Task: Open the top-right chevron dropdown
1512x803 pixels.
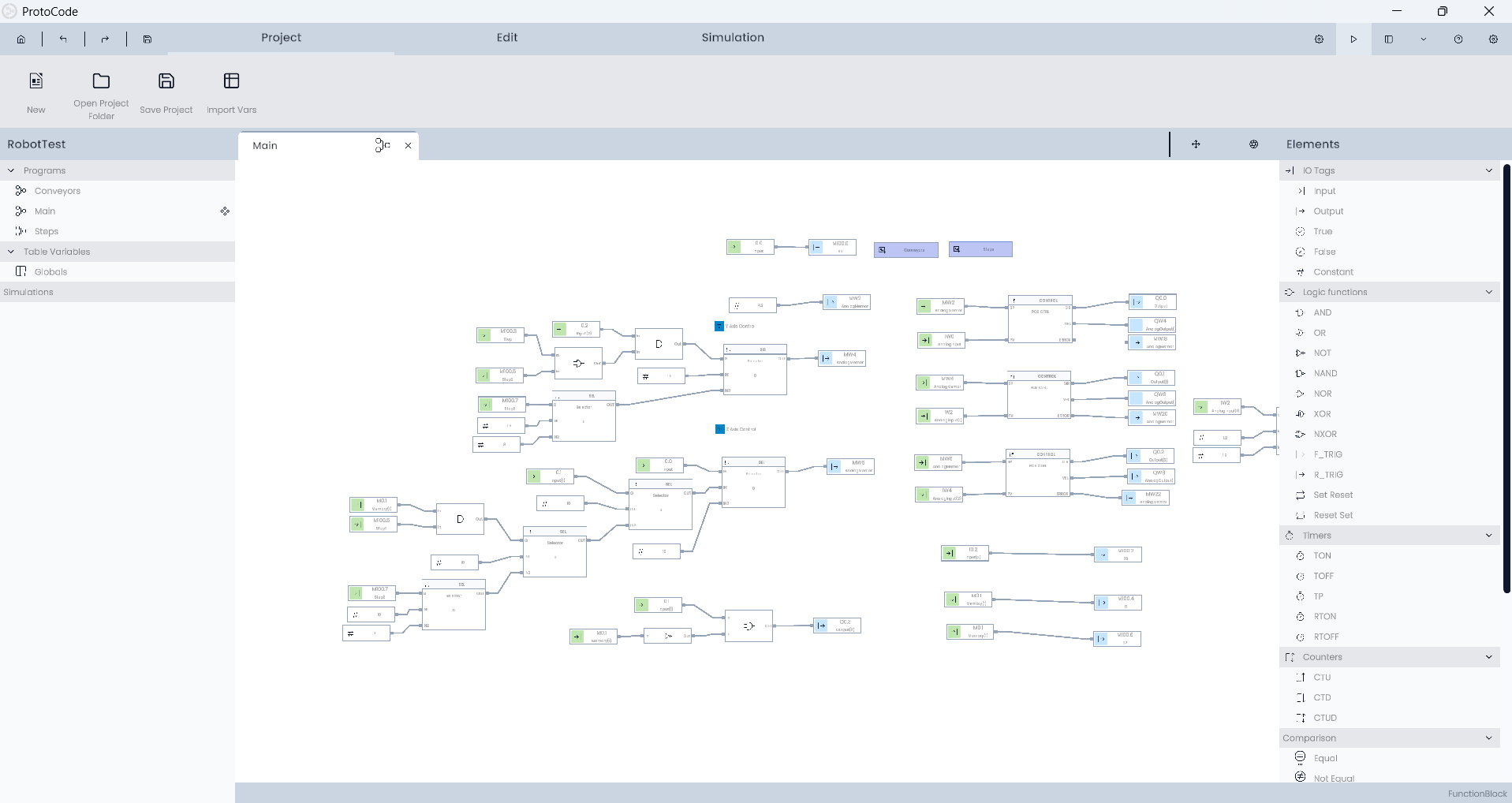Action: [1424, 39]
